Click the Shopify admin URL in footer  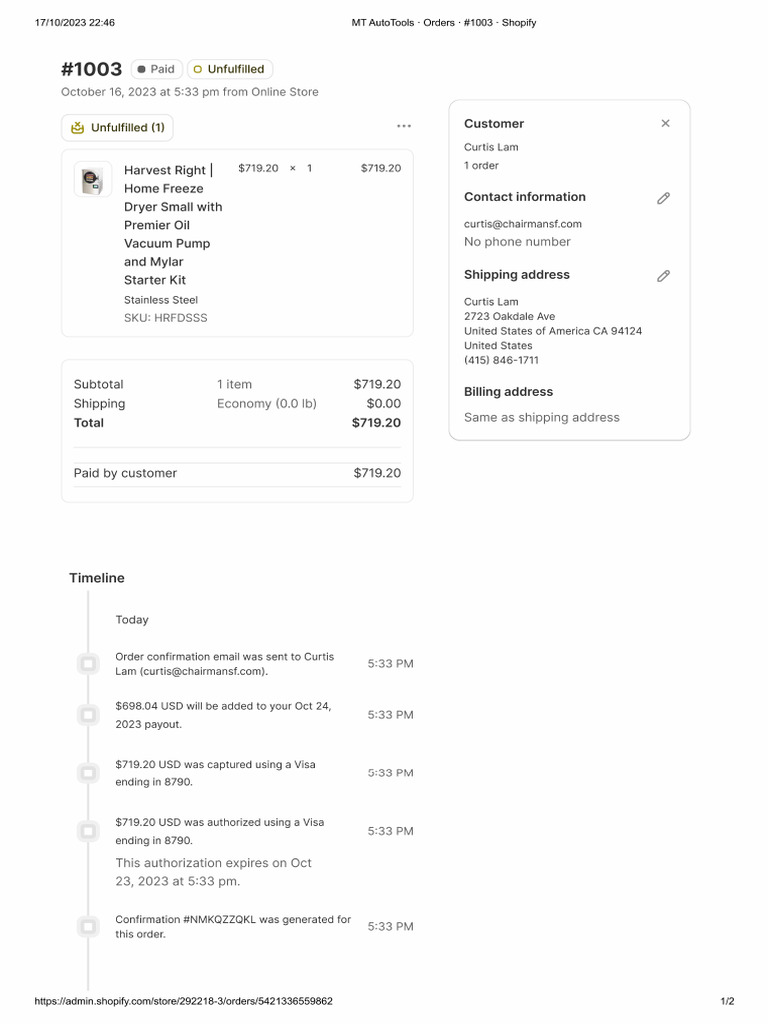click(183, 1001)
